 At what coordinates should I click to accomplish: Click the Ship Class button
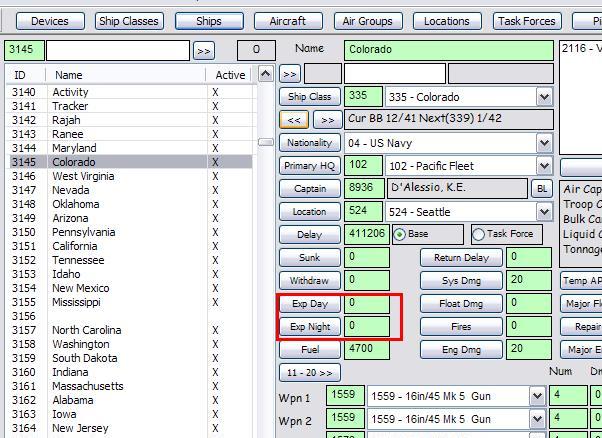[x=310, y=97]
